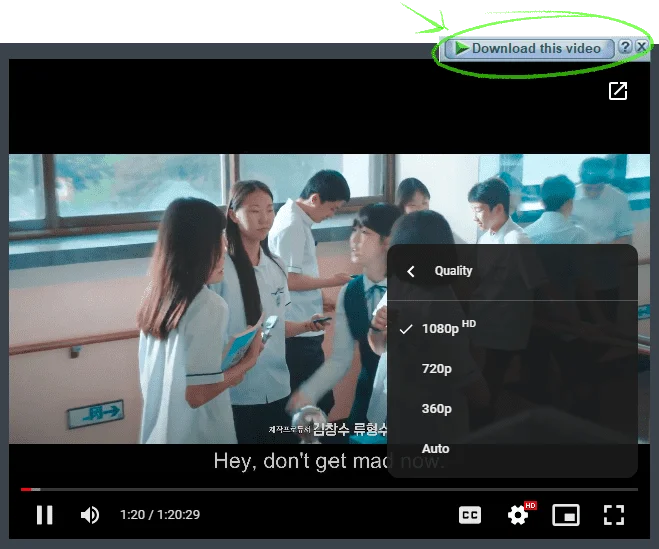Select 360p quality
The image size is (659, 549).
512,409
